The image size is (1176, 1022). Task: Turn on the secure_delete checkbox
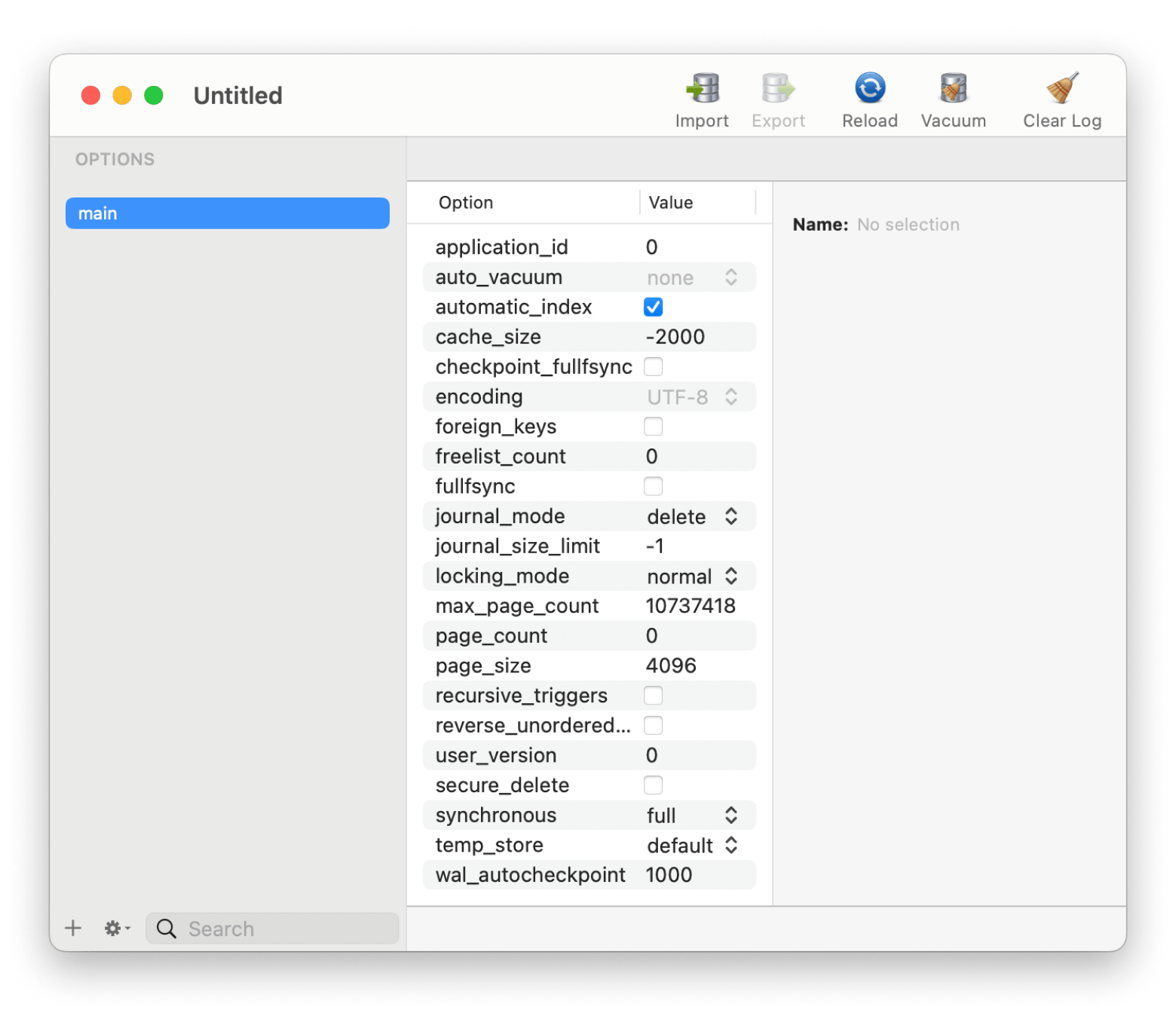(653, 785)
